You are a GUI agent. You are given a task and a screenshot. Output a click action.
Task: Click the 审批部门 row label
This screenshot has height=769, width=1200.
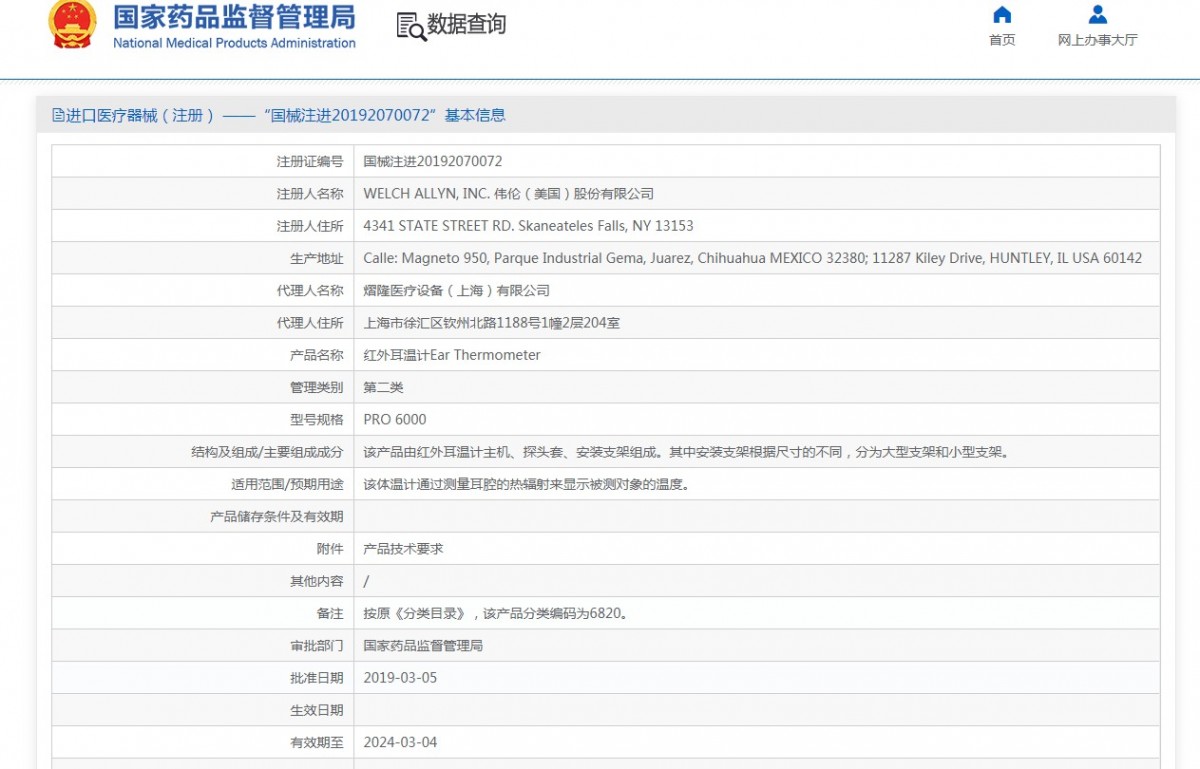click(x=317, y=645)
